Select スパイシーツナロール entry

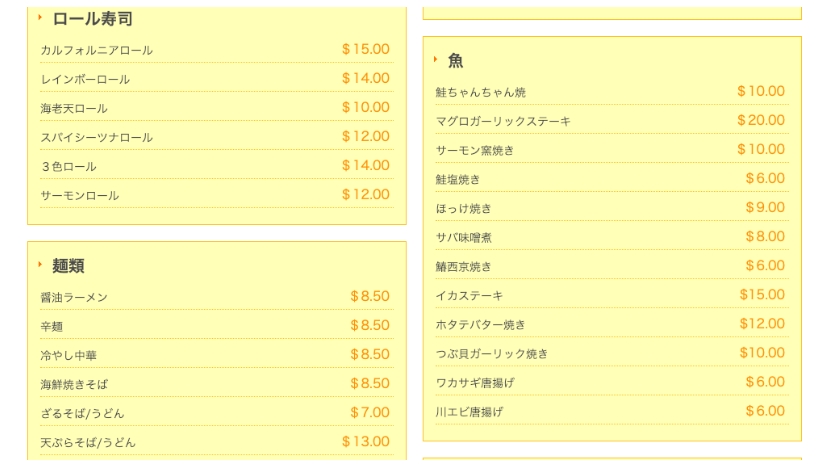click(97, 138)
